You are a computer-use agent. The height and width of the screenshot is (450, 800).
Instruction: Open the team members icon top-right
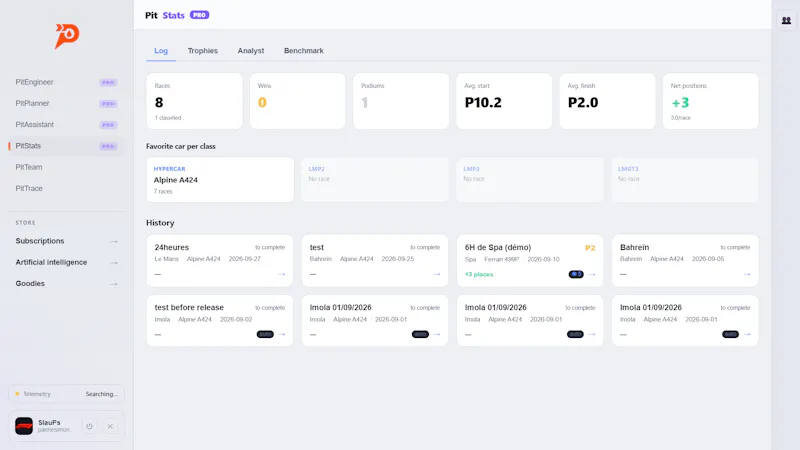(x=786, y=20)
